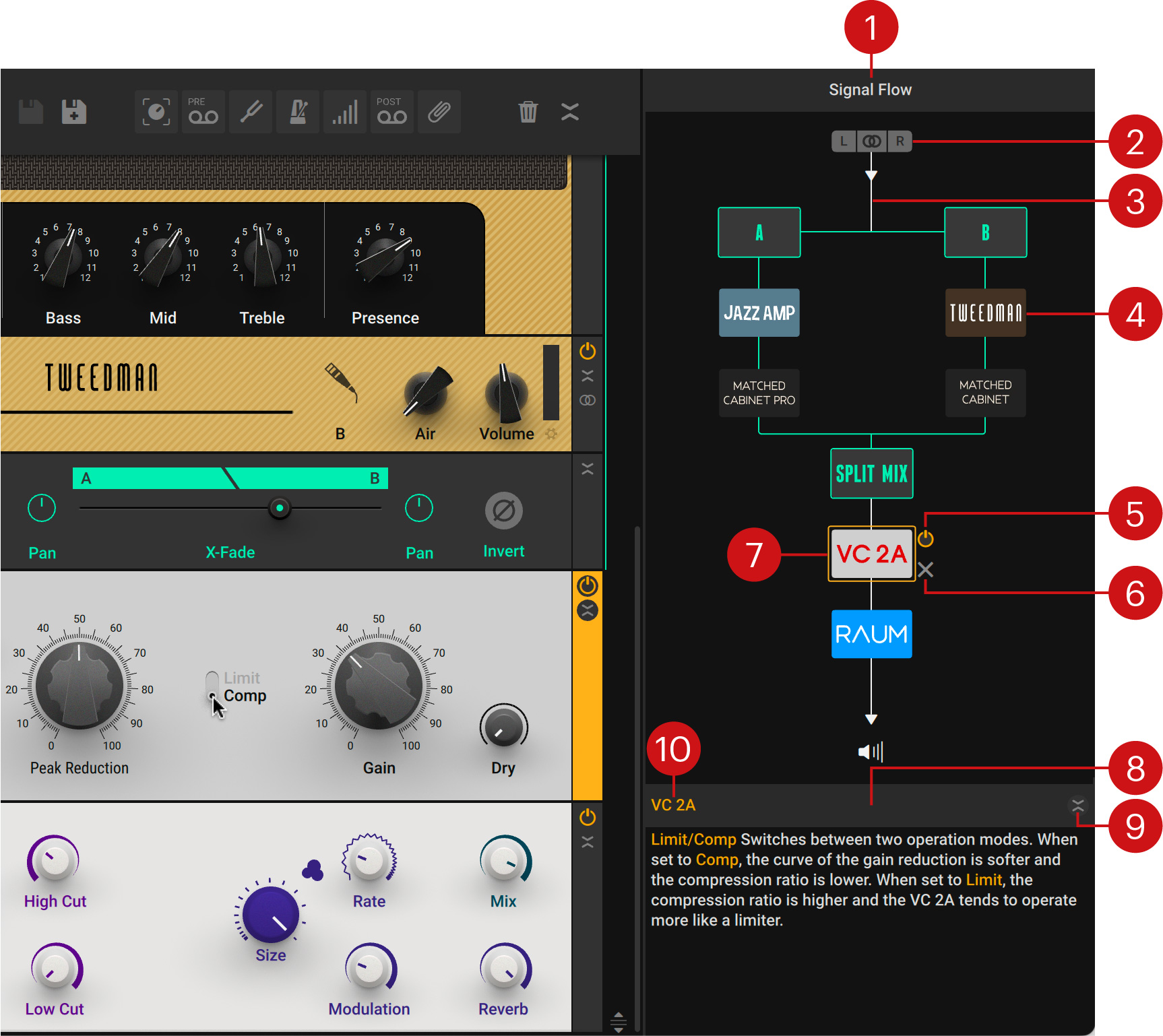The height and width of the screenshot is (1036, 1163).
Task: Click the speaker output icon in Signal Flow
Action: [x=871, y=752]
